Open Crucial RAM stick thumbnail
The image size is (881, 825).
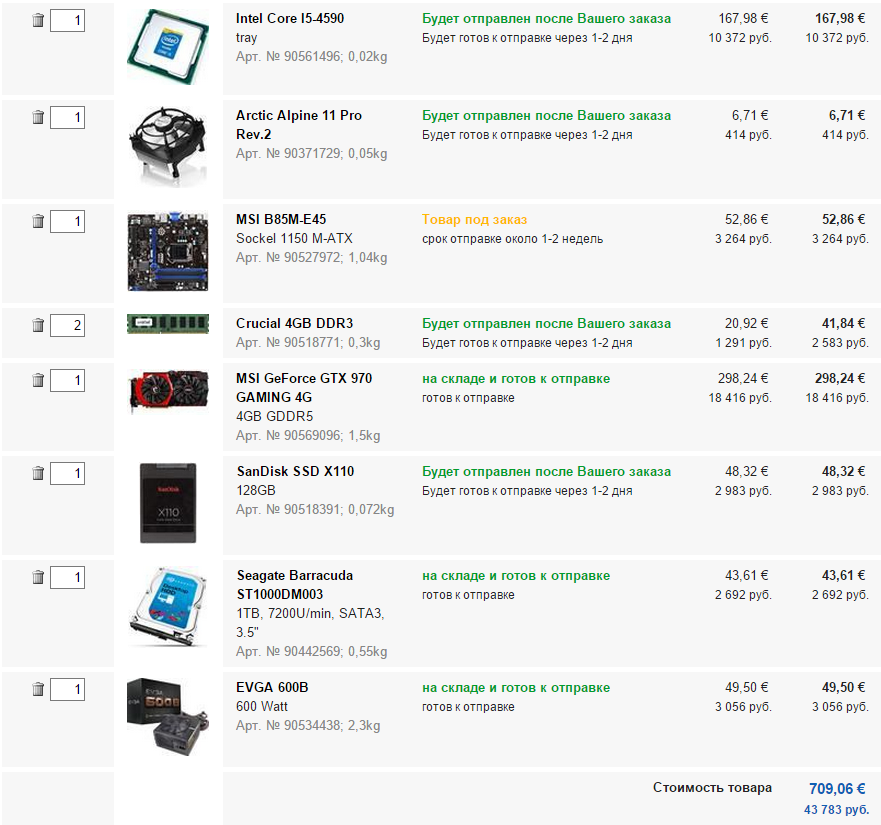pos(168,323)
